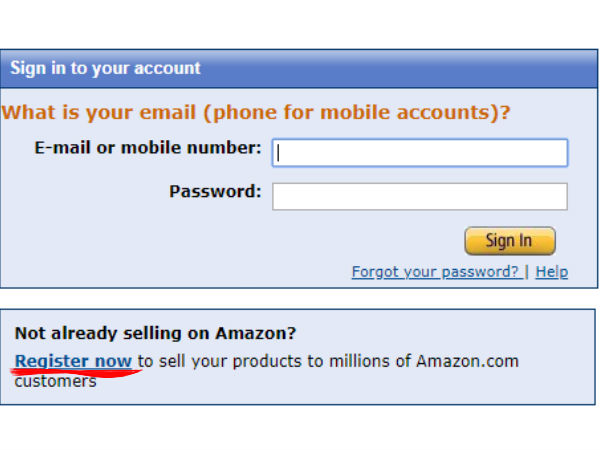Click the "Password:" field label
The image size is (600, 450).
coord(215,191)
